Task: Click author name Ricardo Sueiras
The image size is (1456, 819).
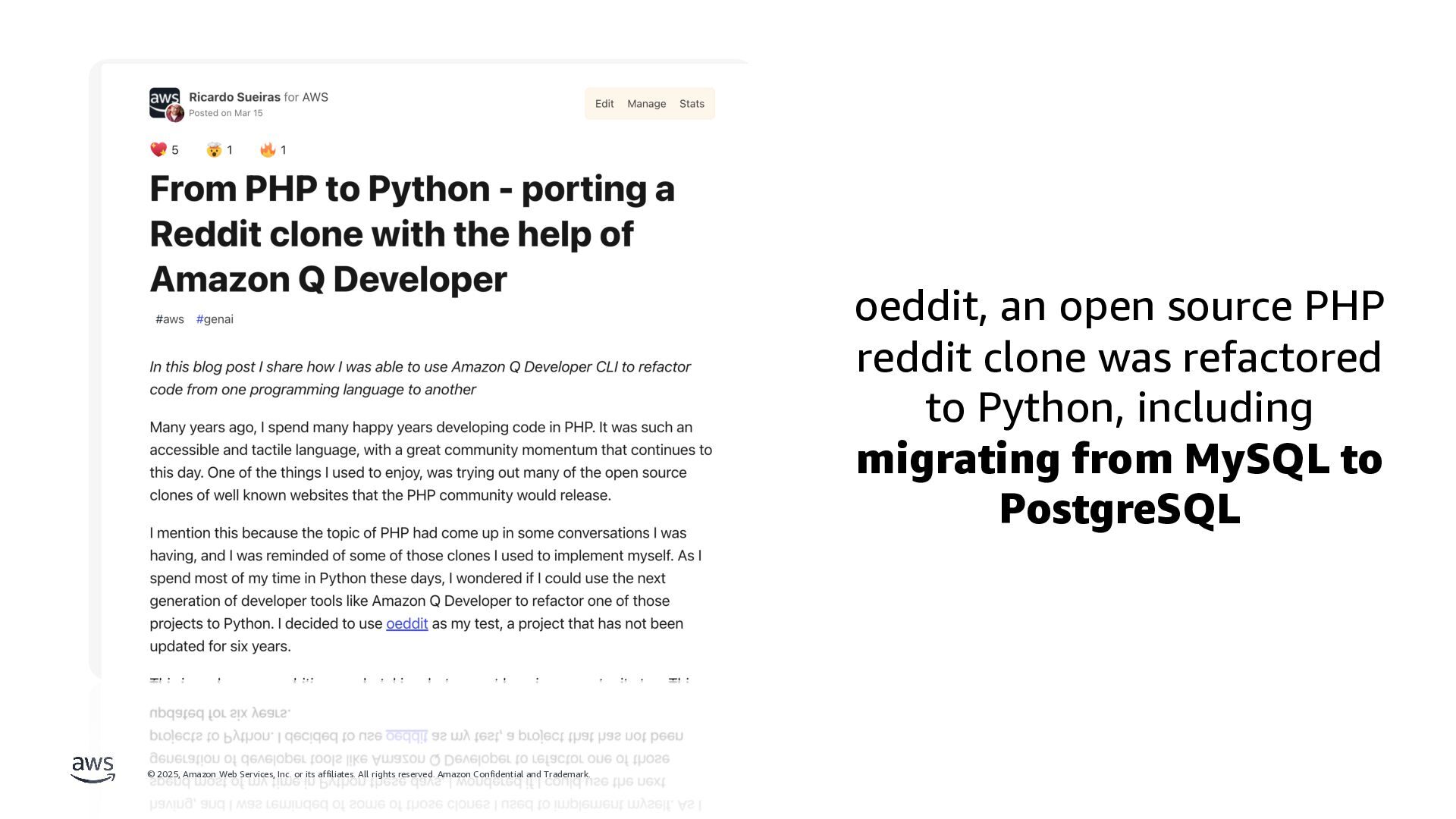Action: tap(234, 97)
